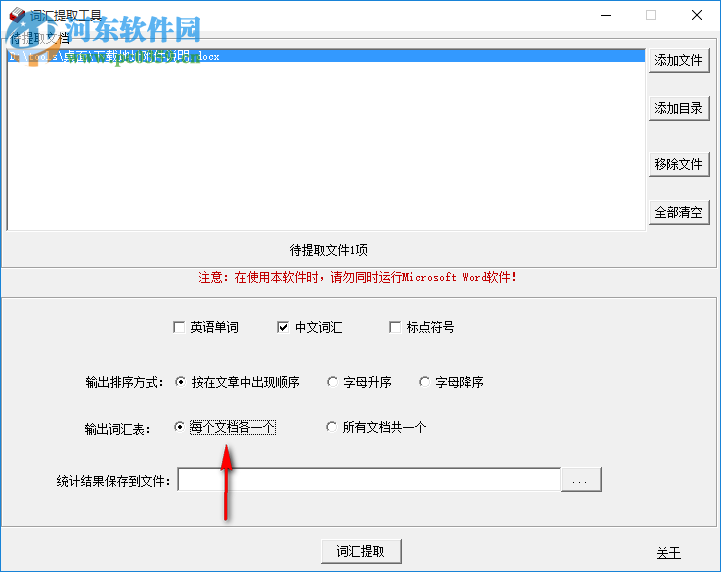This screenshot has width=721, height=572.
Task: Open the 关于 link
Action: pos(669,553)
